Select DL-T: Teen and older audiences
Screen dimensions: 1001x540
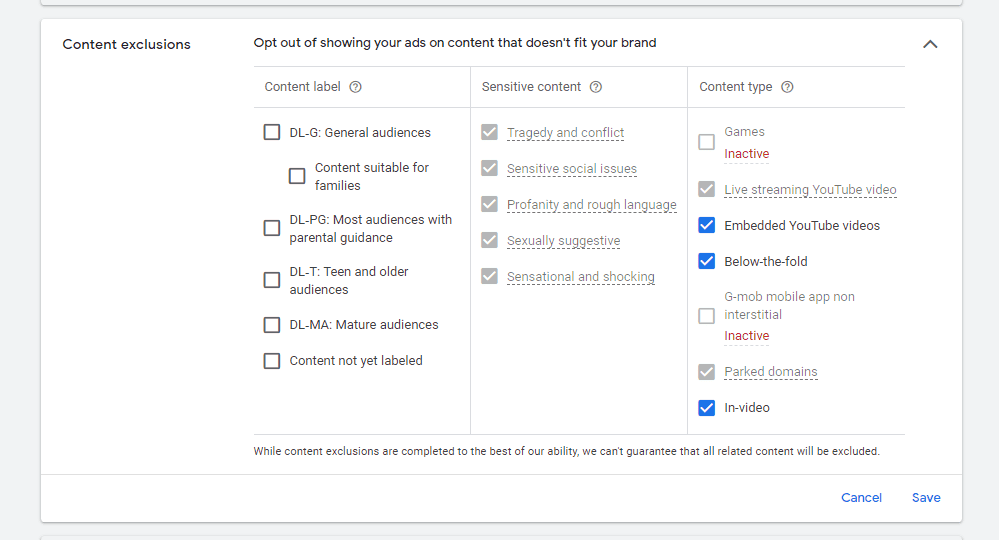click(x=272, y=280)
